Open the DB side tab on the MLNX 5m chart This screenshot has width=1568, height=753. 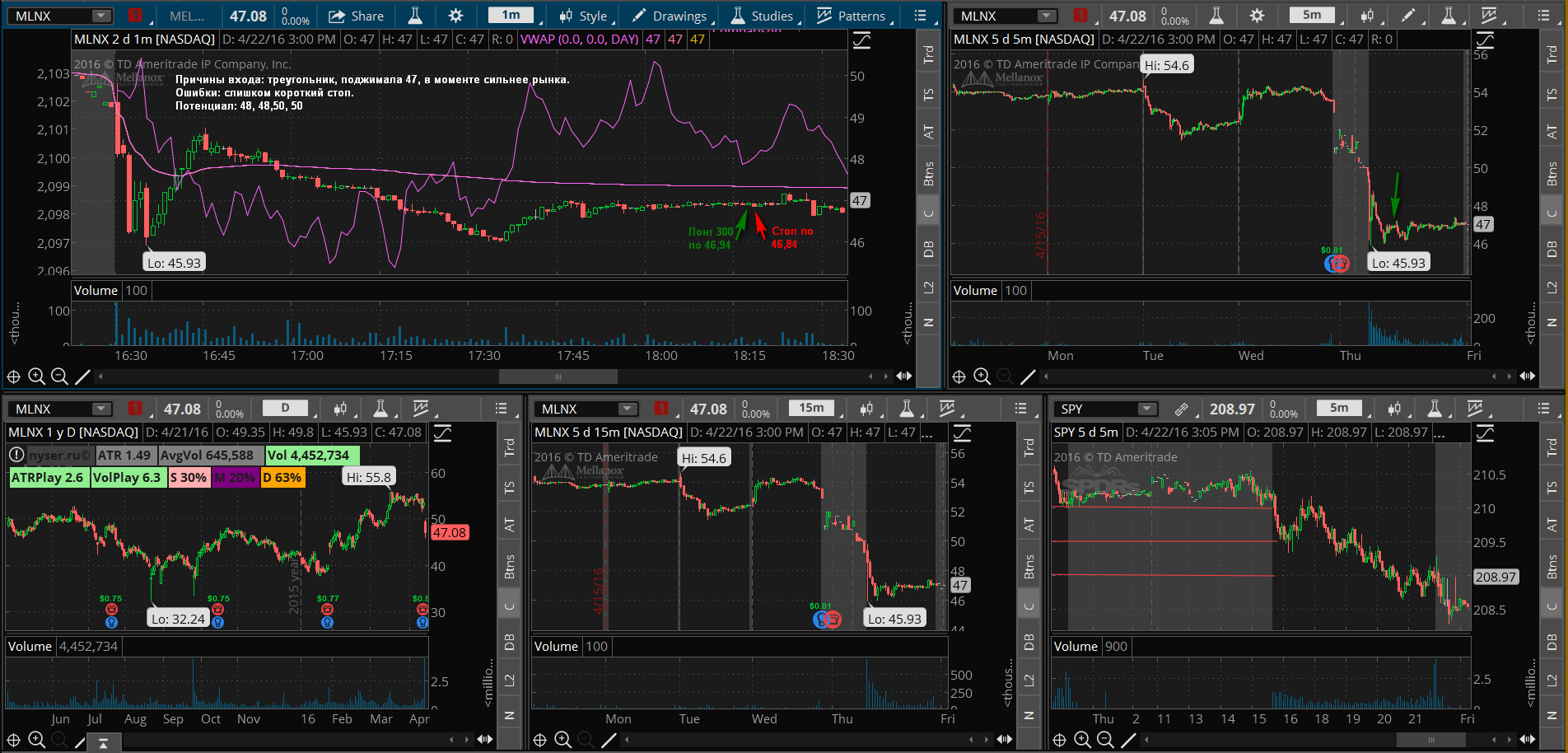click(1552, 248)
